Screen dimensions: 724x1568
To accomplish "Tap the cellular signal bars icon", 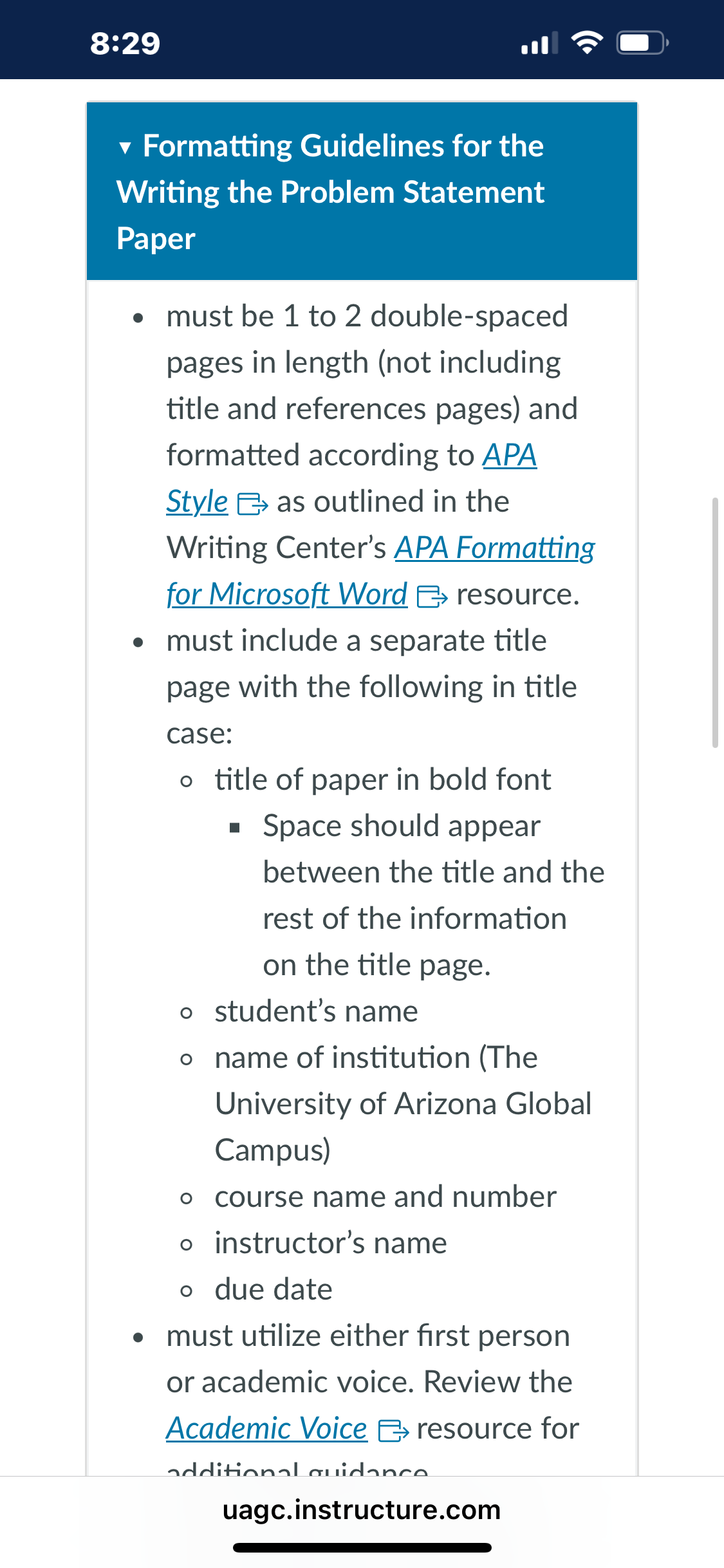I will (540, 43).
